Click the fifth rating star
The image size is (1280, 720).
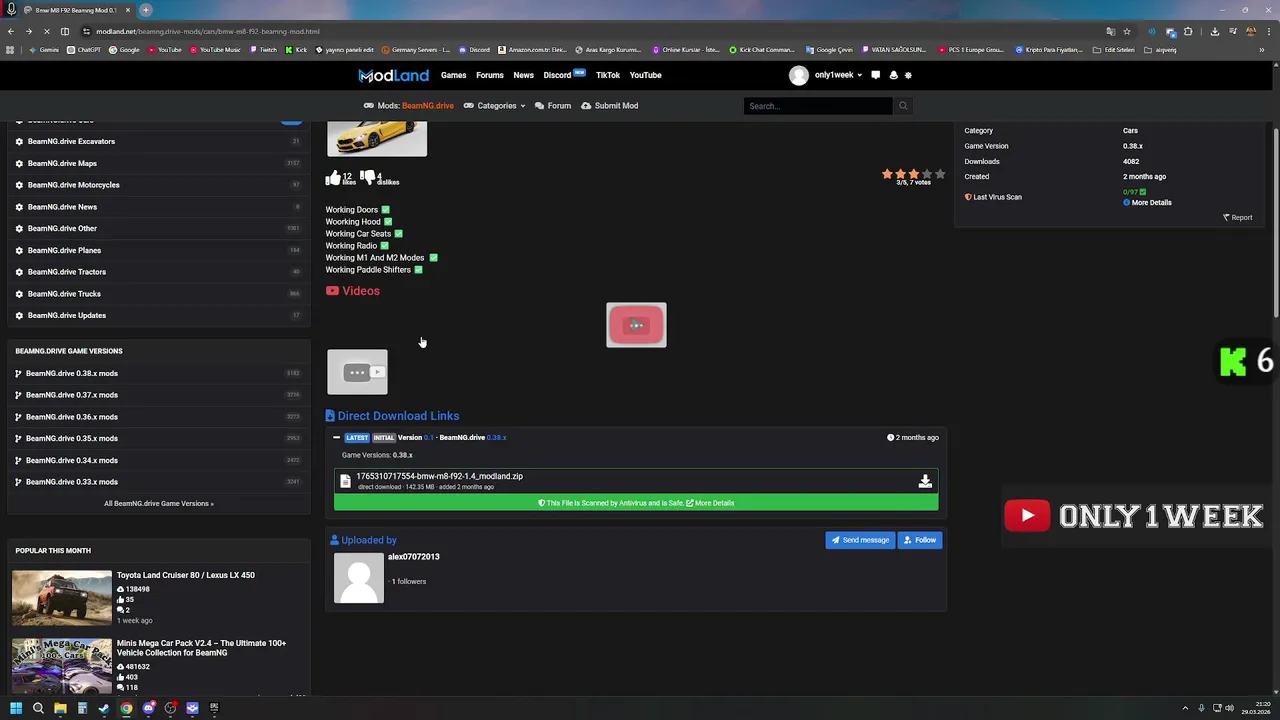point(939,174)
